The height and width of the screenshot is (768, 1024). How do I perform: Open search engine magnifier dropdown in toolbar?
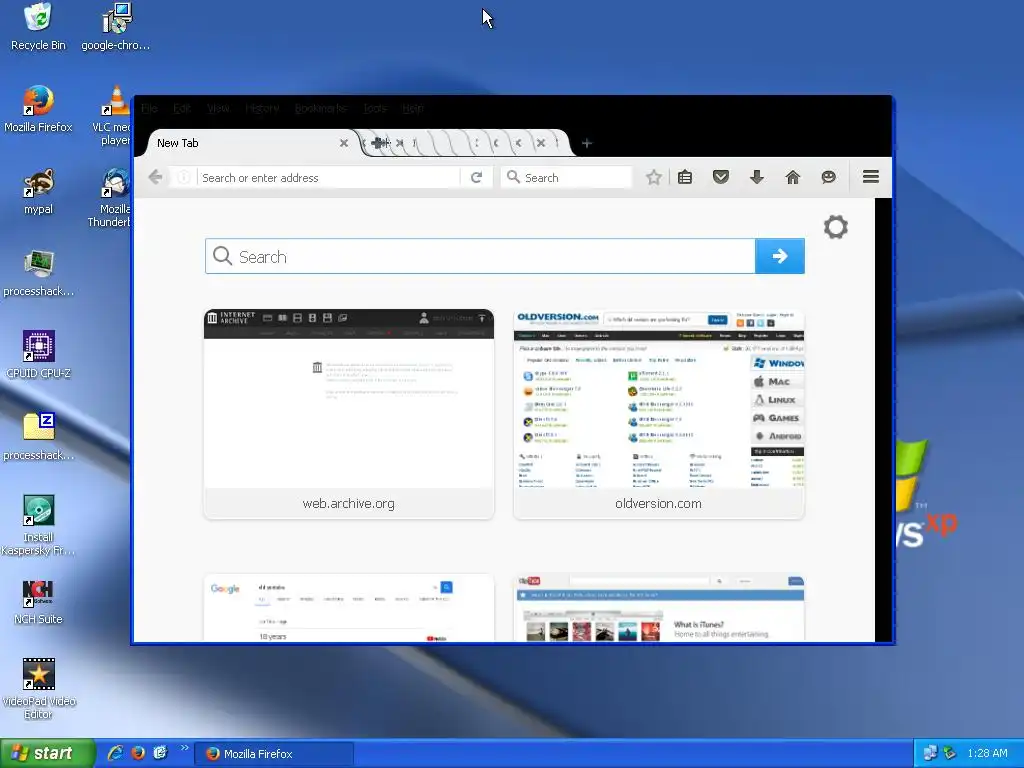click(x=513, y=177)
